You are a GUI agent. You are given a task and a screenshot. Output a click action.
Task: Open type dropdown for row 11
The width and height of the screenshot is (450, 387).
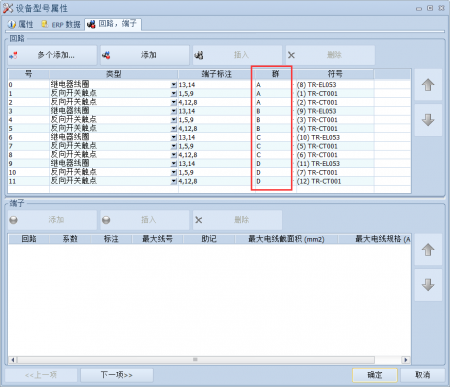[174, 181]
